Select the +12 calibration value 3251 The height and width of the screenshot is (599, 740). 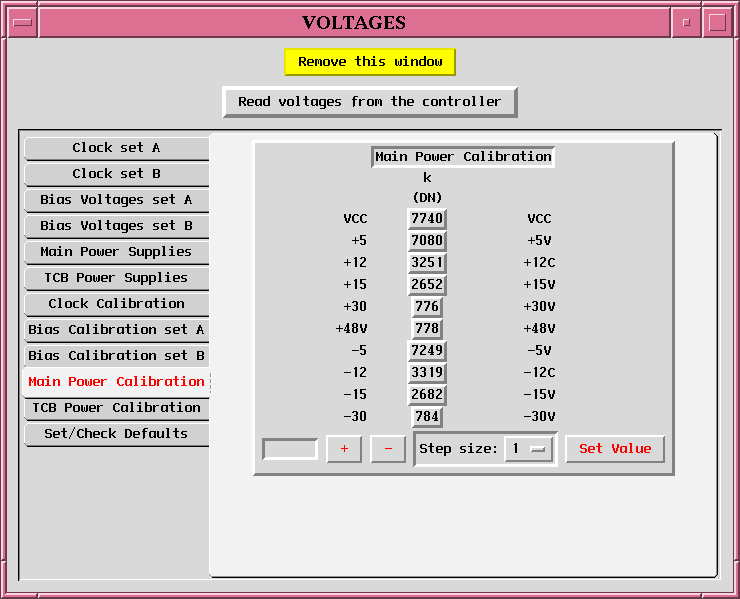coord(427,262)
